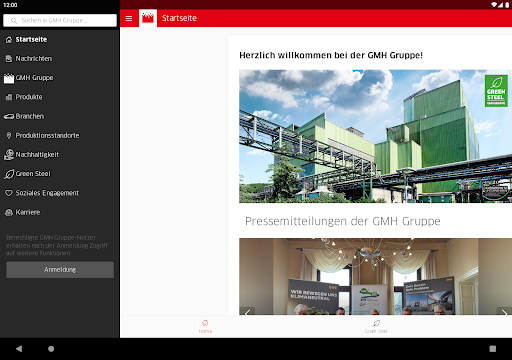This screenshot has width=512, height=360.
Task: Open Produkte section icon
Action: [x=9, y=97]
